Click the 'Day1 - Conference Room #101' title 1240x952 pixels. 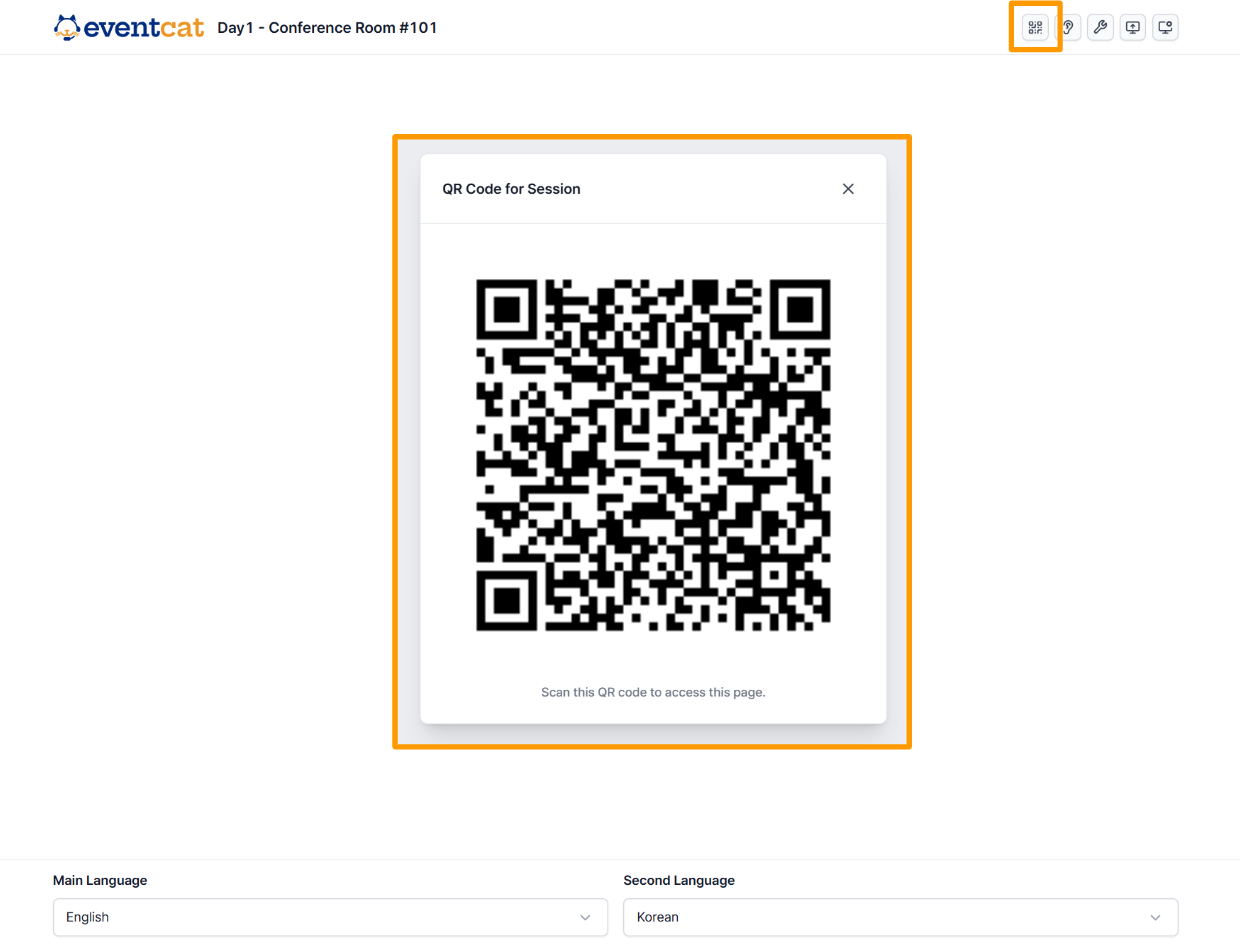click(327, 28)
